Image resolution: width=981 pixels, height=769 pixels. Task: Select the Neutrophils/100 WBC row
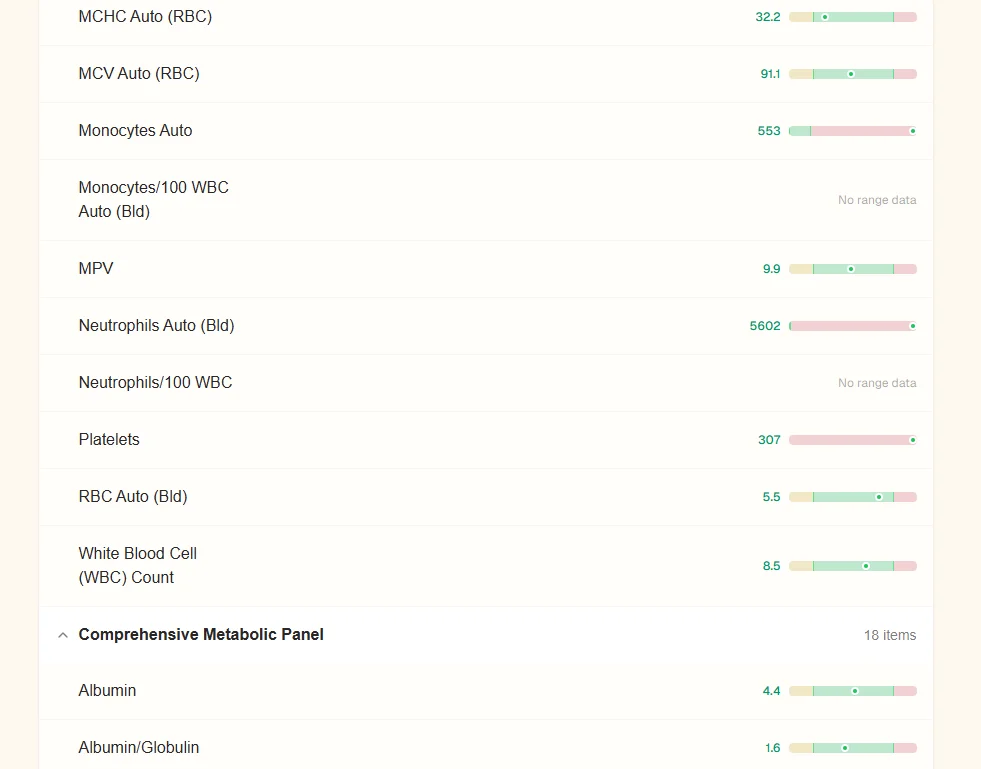click(486, 383)
